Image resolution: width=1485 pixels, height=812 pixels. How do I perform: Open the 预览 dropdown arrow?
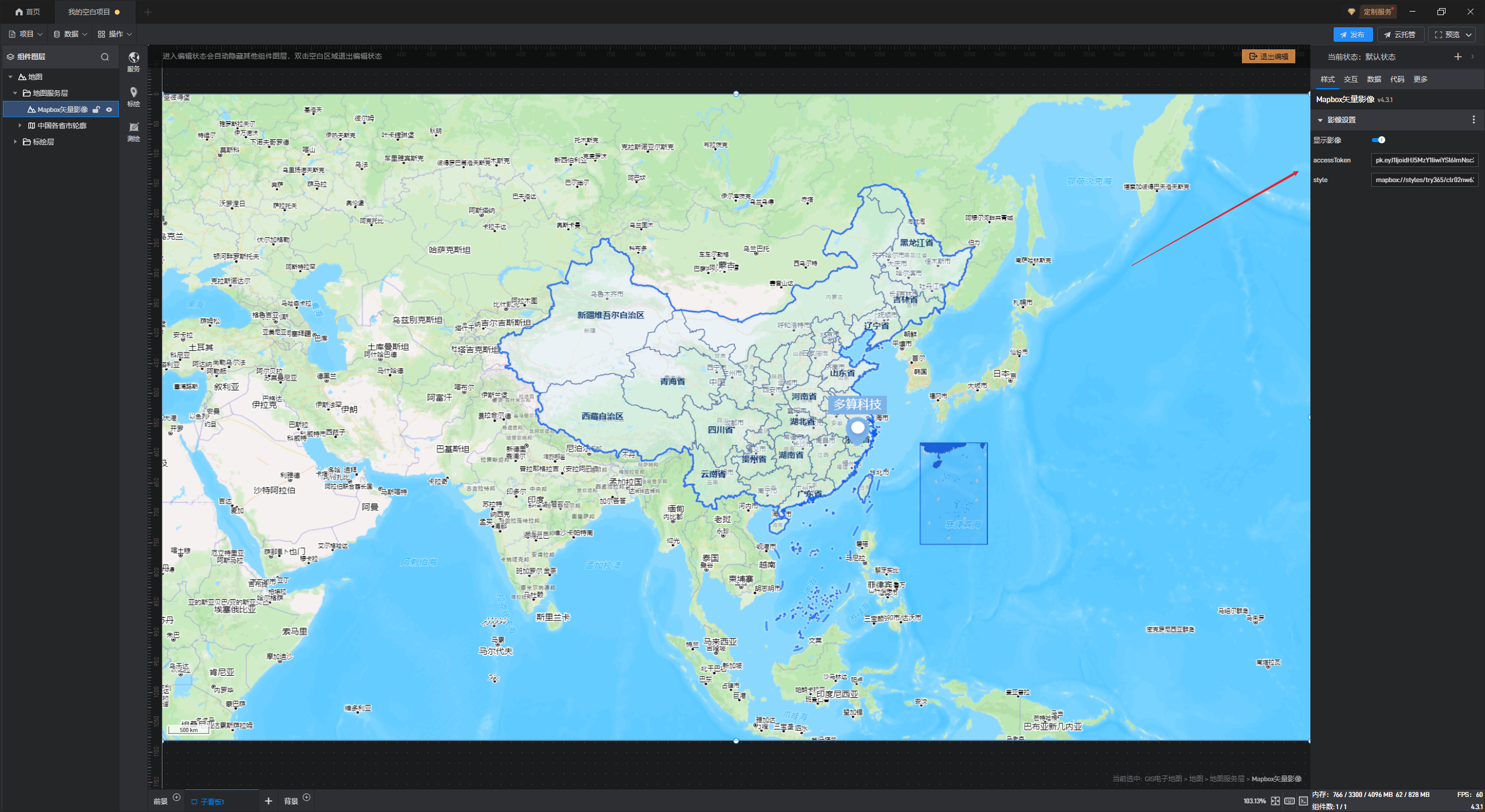coord(1469,35)
